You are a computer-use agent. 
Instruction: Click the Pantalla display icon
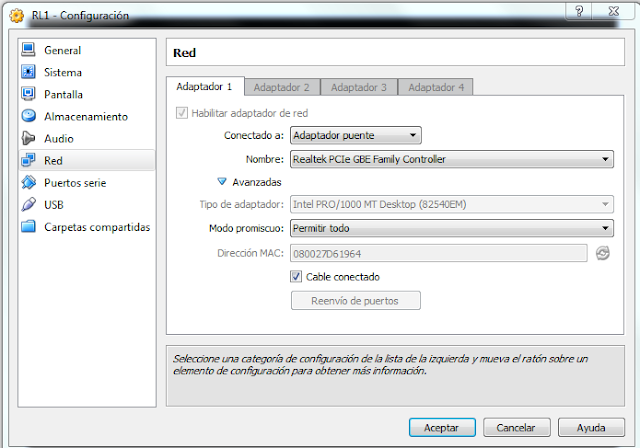[x=28, y=94]
